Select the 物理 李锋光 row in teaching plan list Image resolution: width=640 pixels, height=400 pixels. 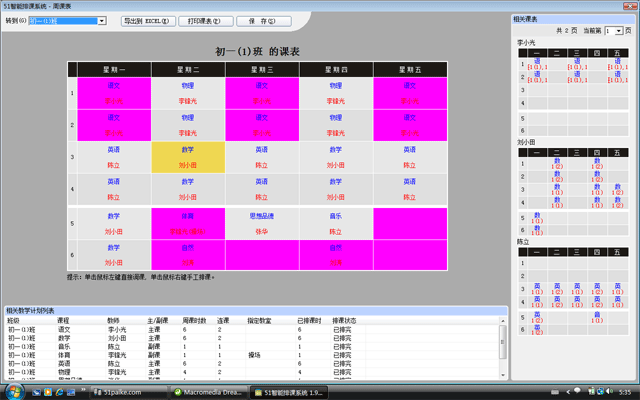252,372
